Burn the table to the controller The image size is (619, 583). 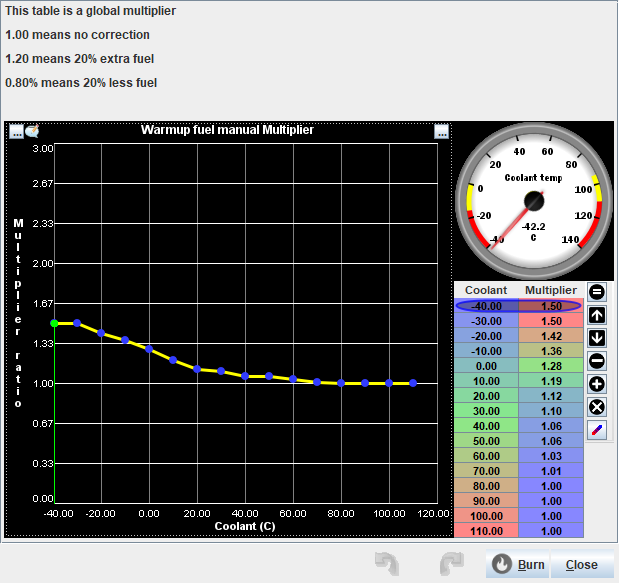coord(517,564)
